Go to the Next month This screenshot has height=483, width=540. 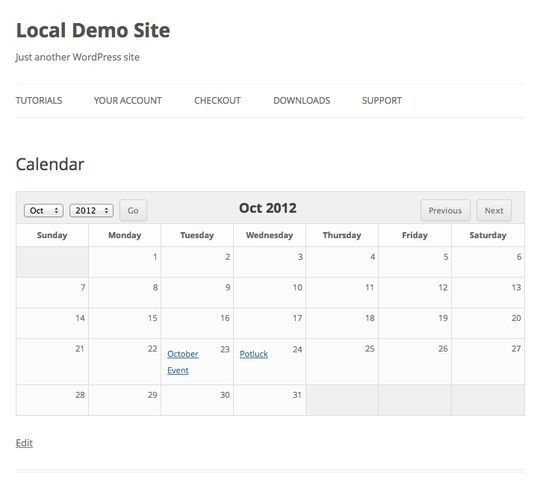[494, 210]
